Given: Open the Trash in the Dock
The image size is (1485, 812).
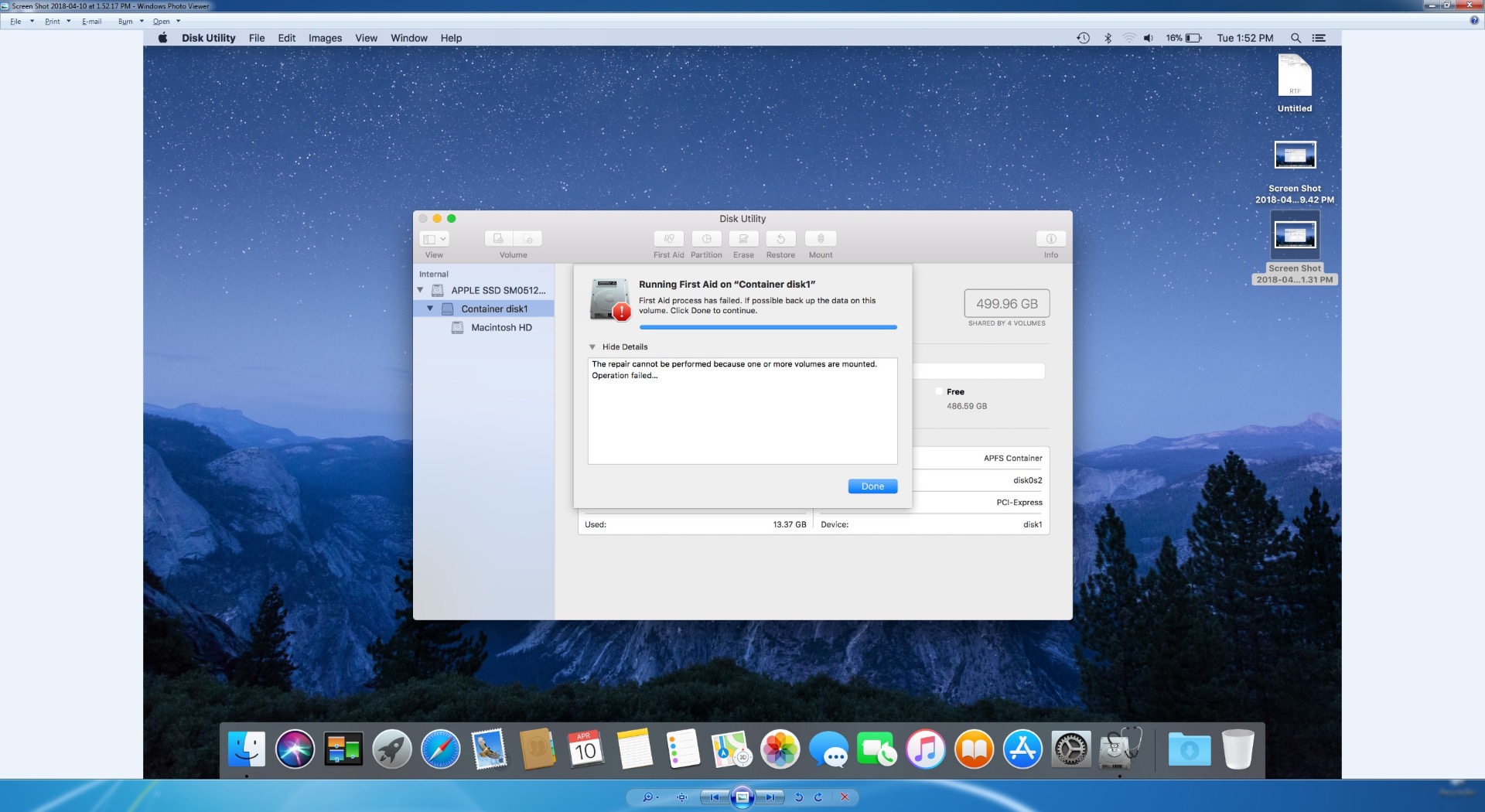Looking at the screenshot, I should coord(1237,749).
